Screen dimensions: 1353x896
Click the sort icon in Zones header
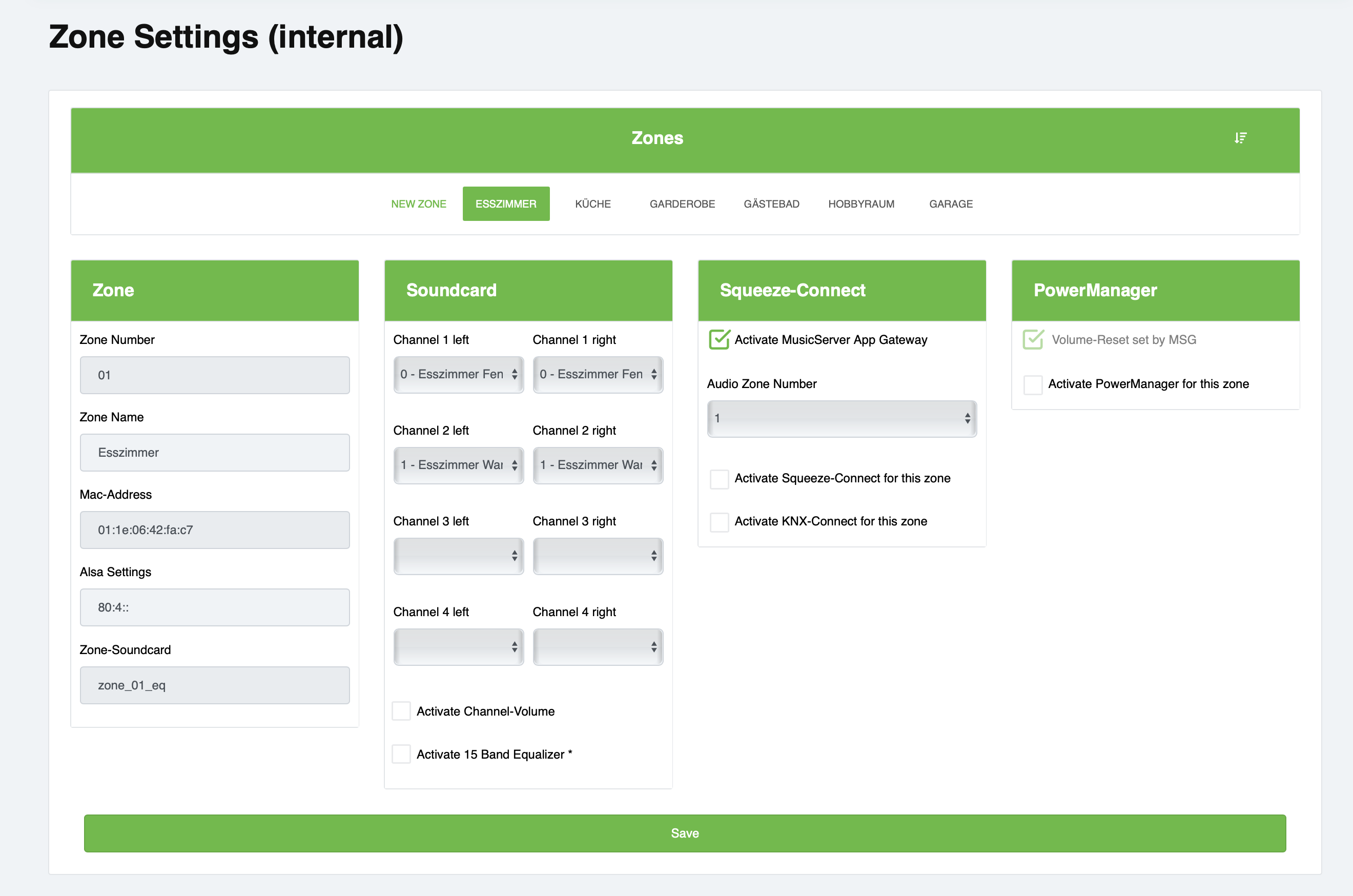(x=1240, y=138)
